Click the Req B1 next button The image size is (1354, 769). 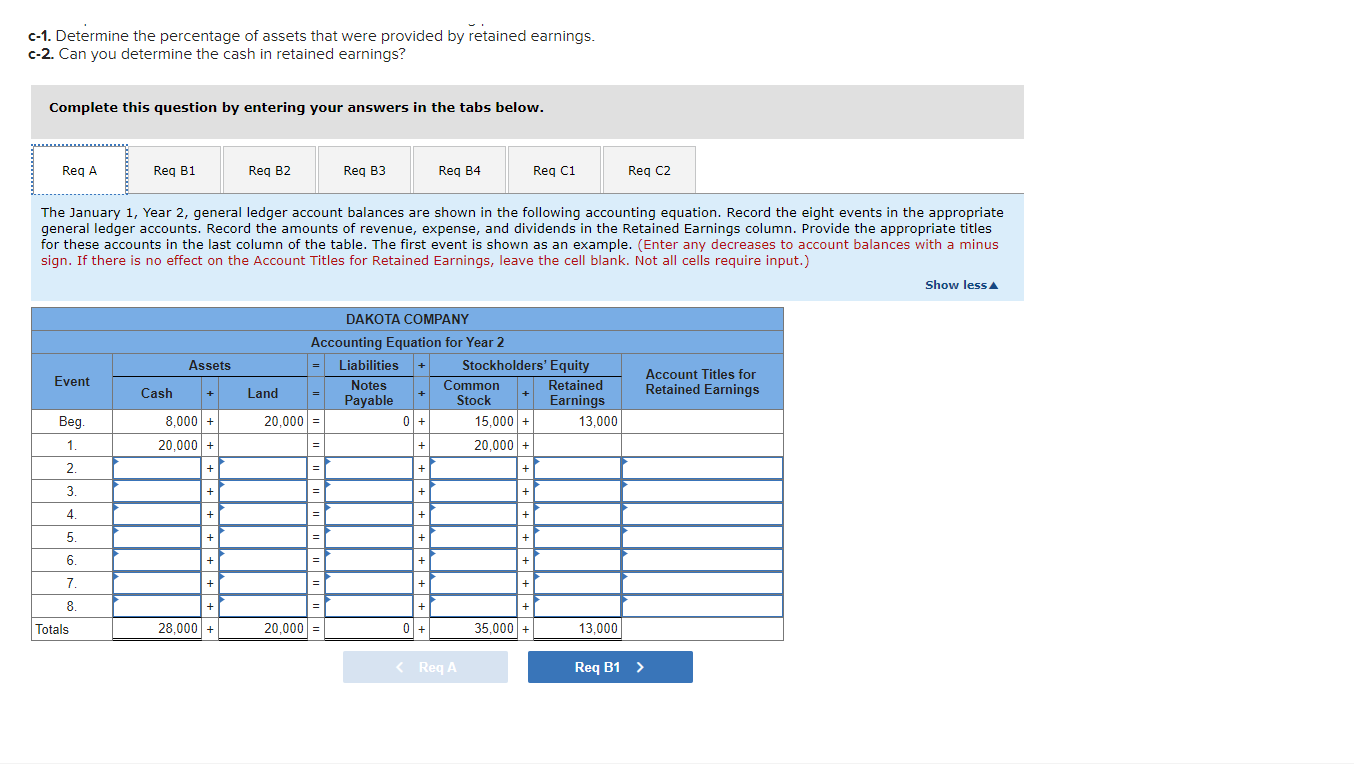click(x=610, y=667)
